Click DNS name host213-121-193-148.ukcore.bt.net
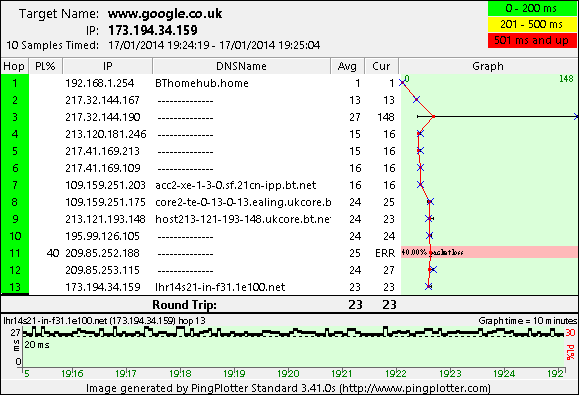 tap(243, 219)
